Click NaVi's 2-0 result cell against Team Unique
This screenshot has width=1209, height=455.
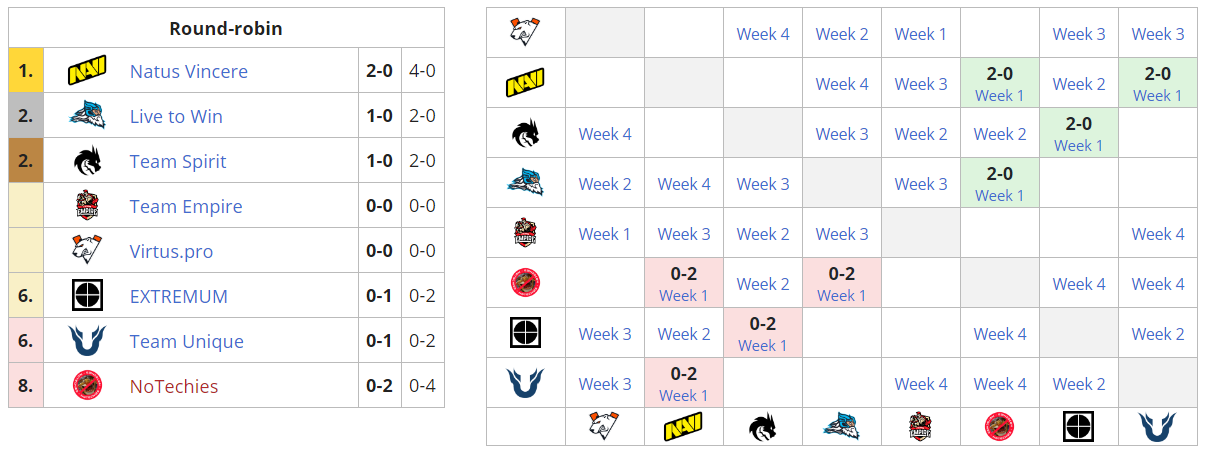(x=1157, y=83)
